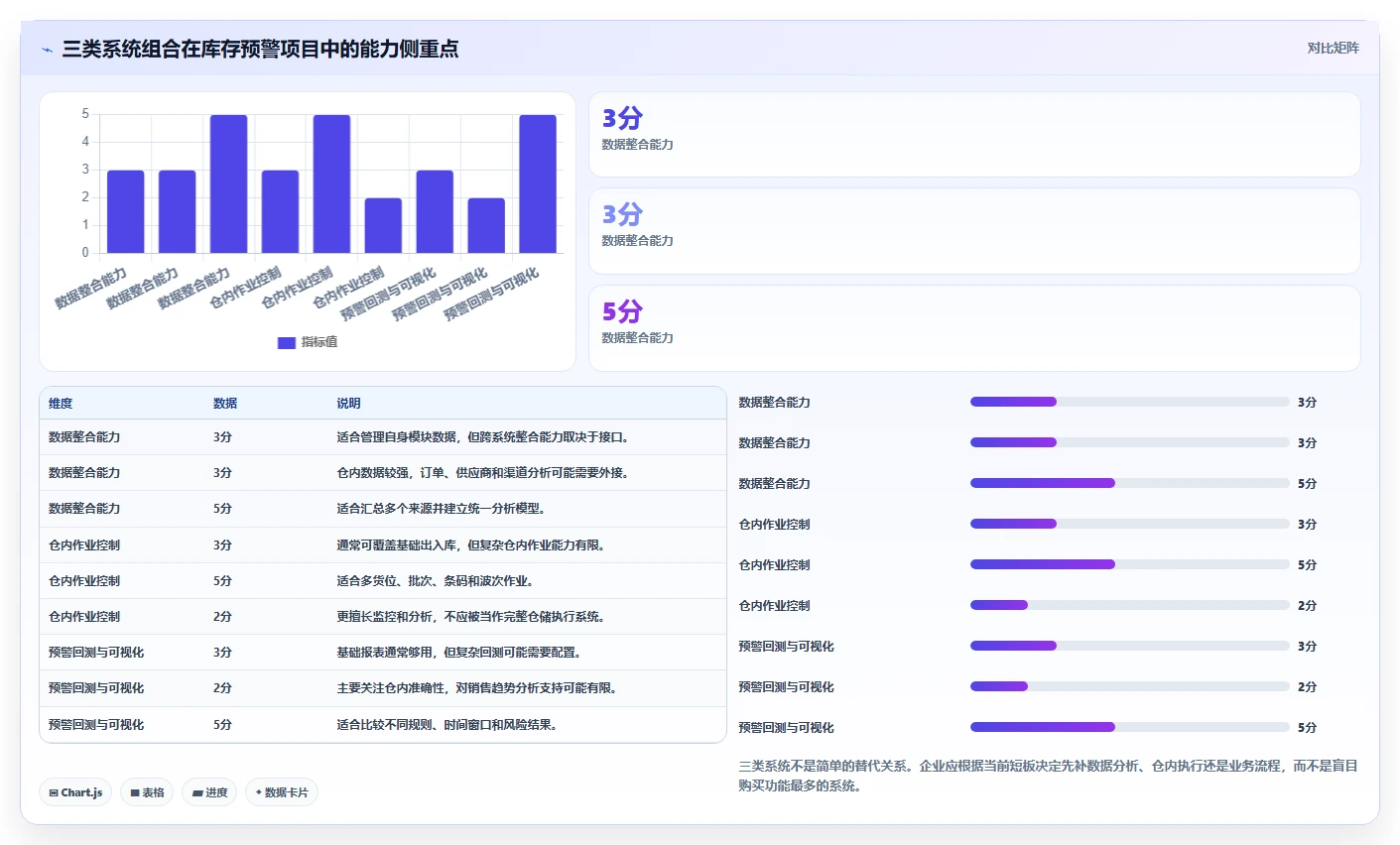Click the summary paragraph starting 三类系统不是简单的替代关系
This screenshot has height=845, width=1400.
[1048, 776]
